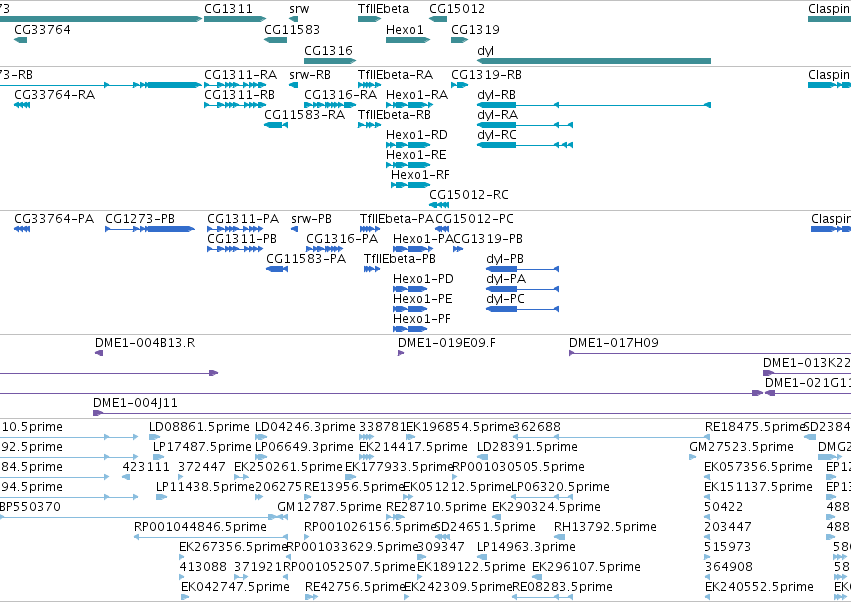This screenshot has width=851, height=602.
Task: Select the DME1-004B13.R BAC label
Action: (145, 343)
